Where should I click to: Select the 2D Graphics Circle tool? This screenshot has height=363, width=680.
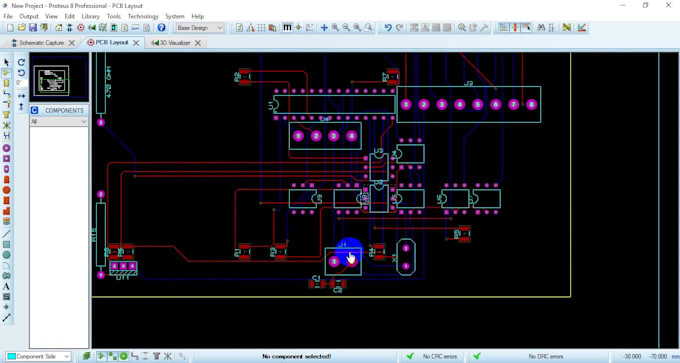tap(7, 255)
